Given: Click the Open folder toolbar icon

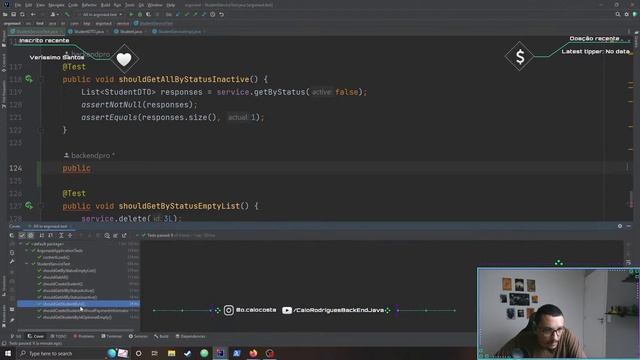Looking at the screenshot, I should click(5, 14).
